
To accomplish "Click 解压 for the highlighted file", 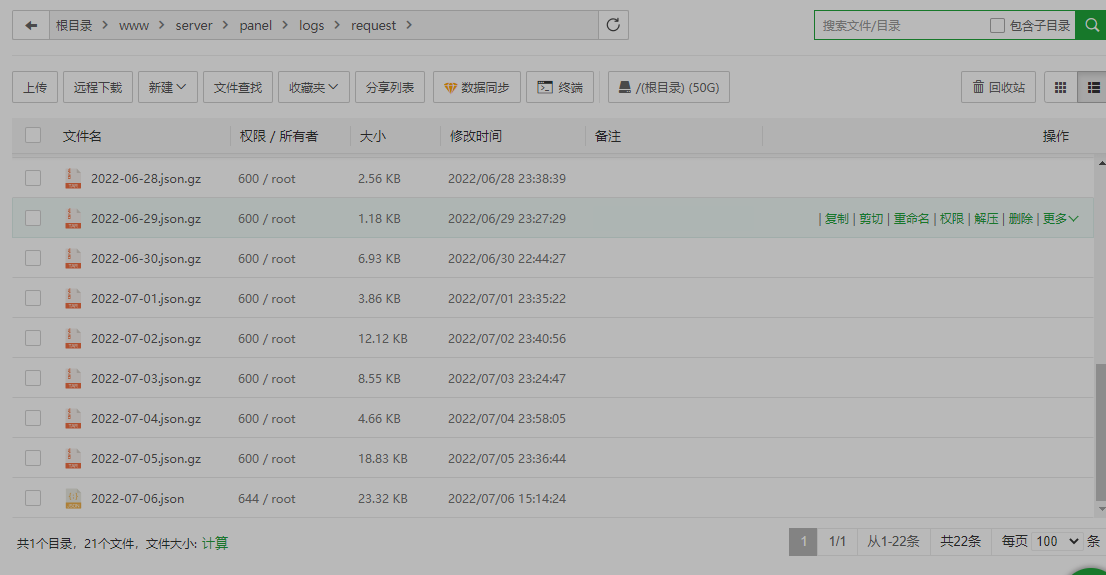I will coord(986,219).
